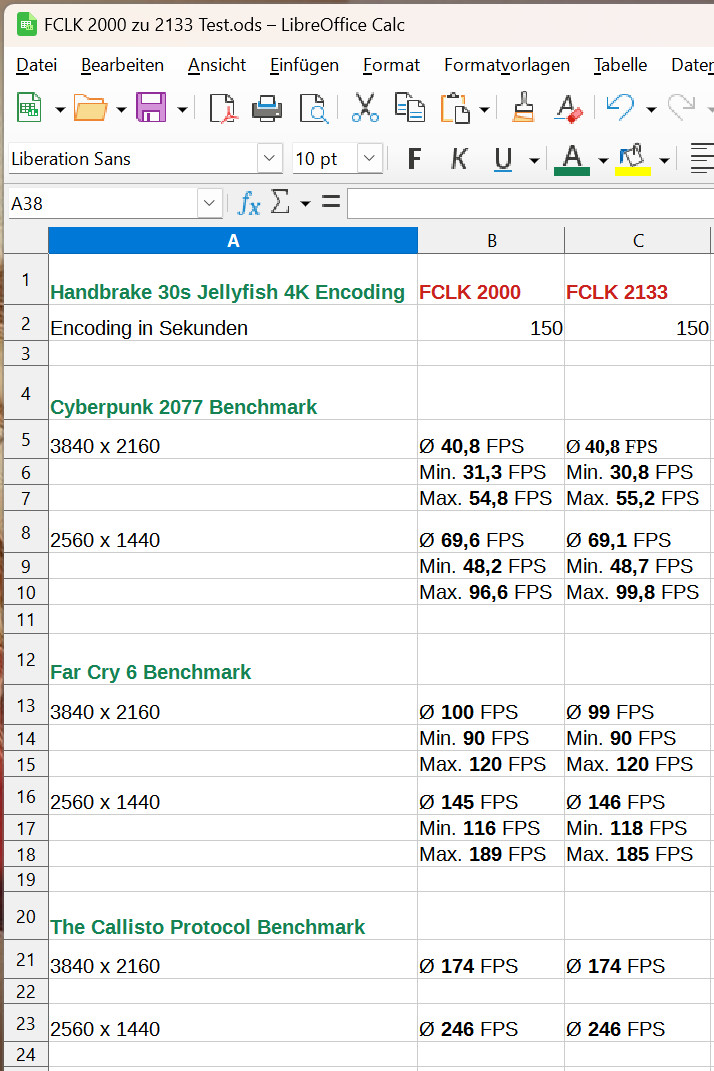Click cell 'Cyberpunk 2077 Benchmark'
The image size is (714, 1071).
click(x=233, y=393)
